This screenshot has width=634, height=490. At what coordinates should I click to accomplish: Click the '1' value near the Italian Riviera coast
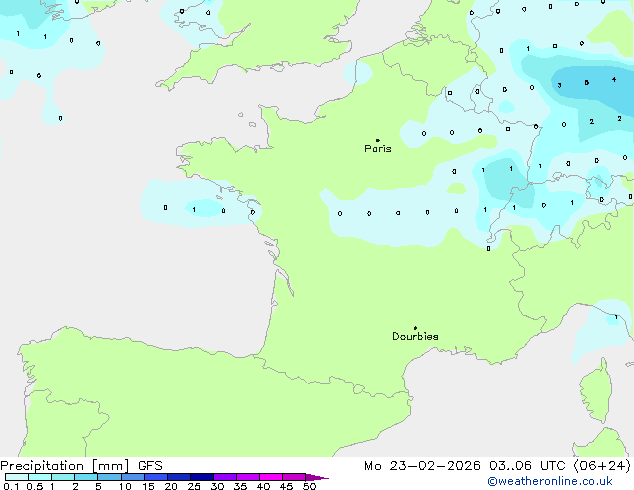click(x=616, y=317)
